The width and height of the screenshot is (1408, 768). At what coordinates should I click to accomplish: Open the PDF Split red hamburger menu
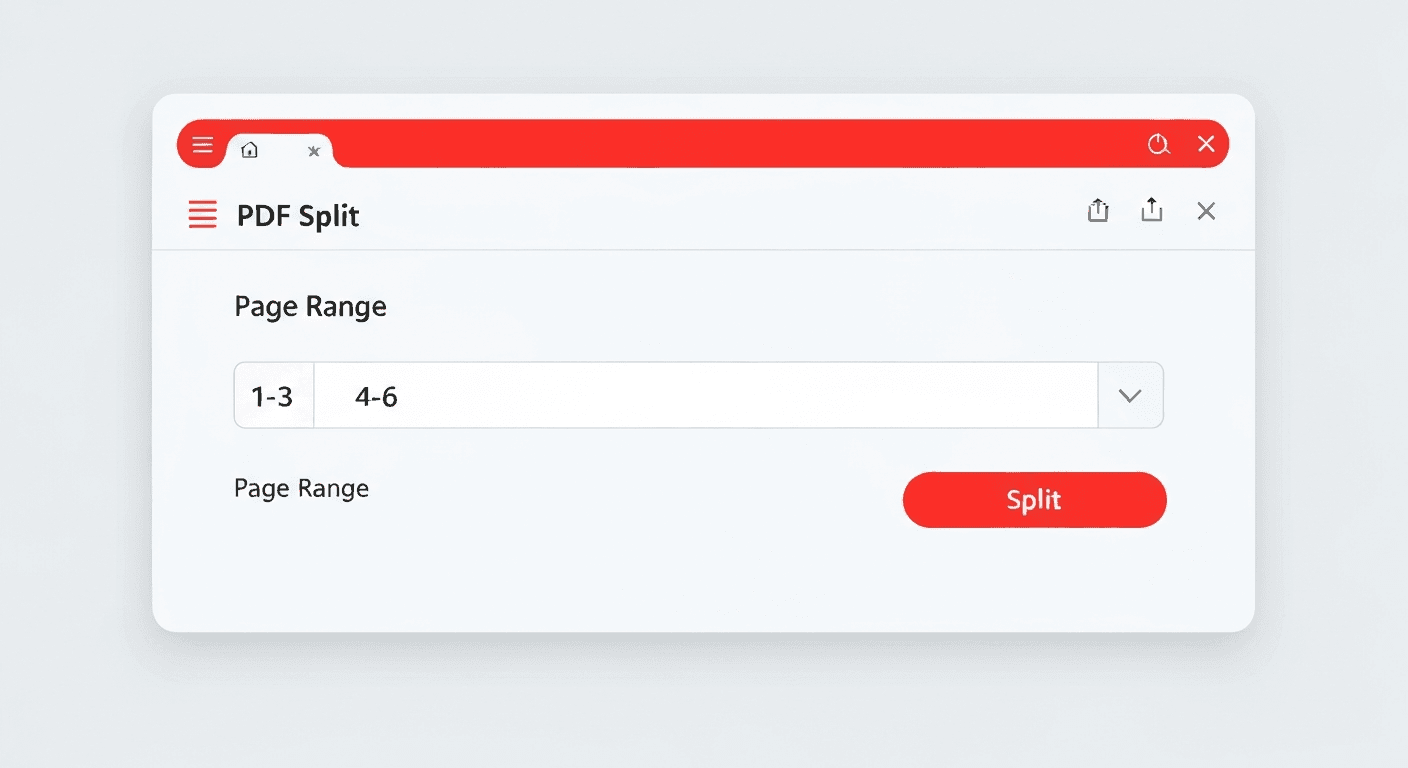[202, 214]
